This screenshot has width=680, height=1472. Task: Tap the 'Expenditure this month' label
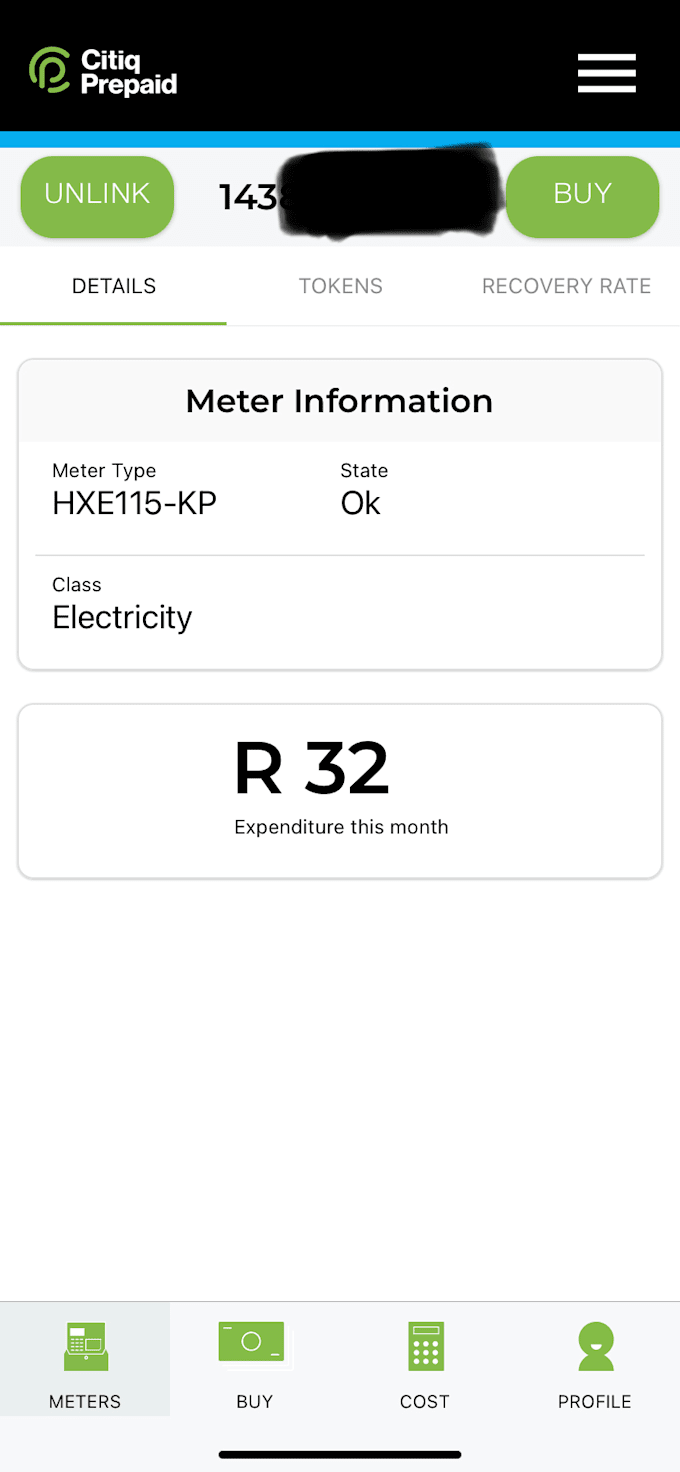[341, 828]
